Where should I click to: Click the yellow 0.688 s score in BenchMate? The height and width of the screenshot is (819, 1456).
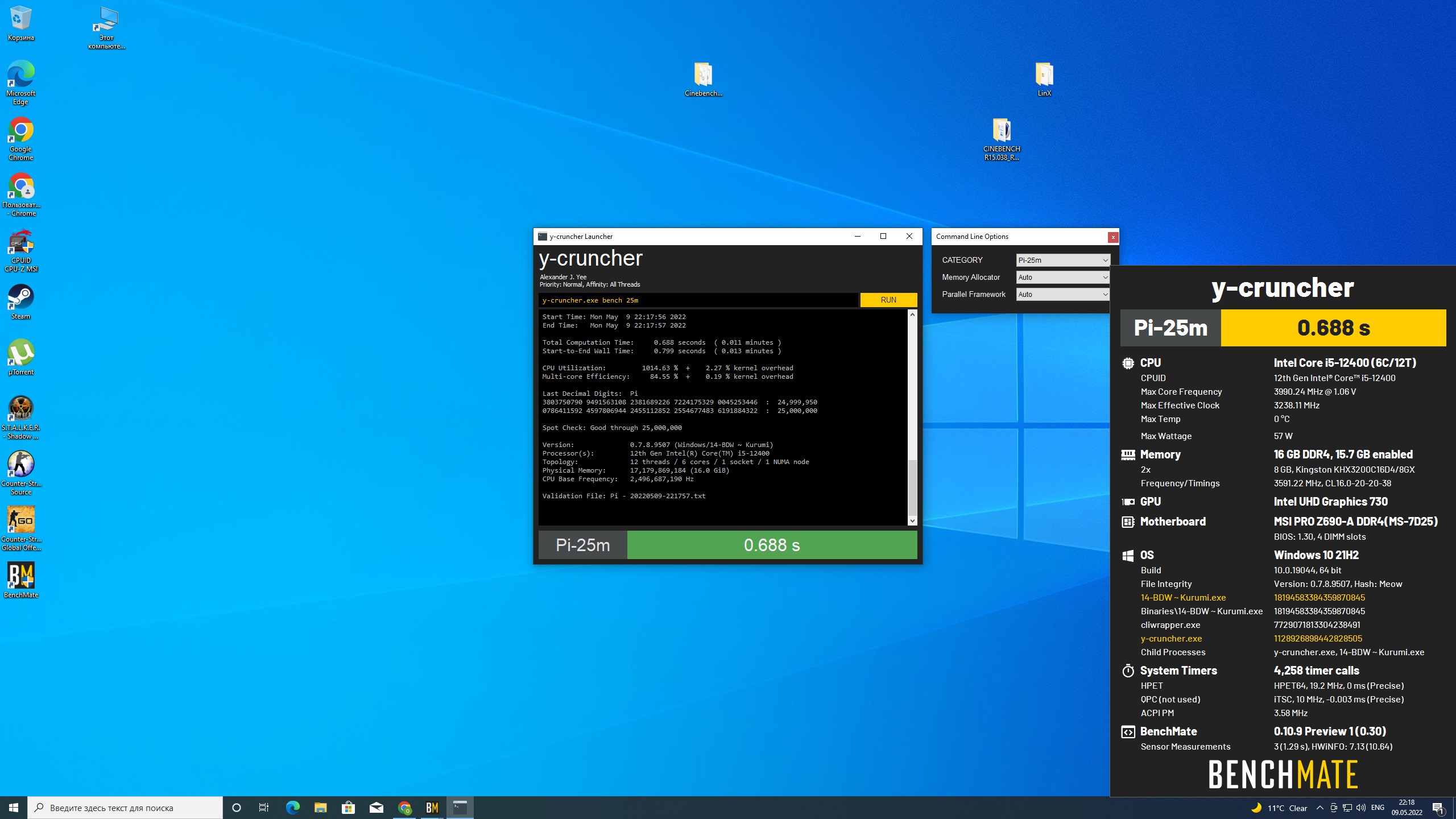click(x=1333, y=328)
